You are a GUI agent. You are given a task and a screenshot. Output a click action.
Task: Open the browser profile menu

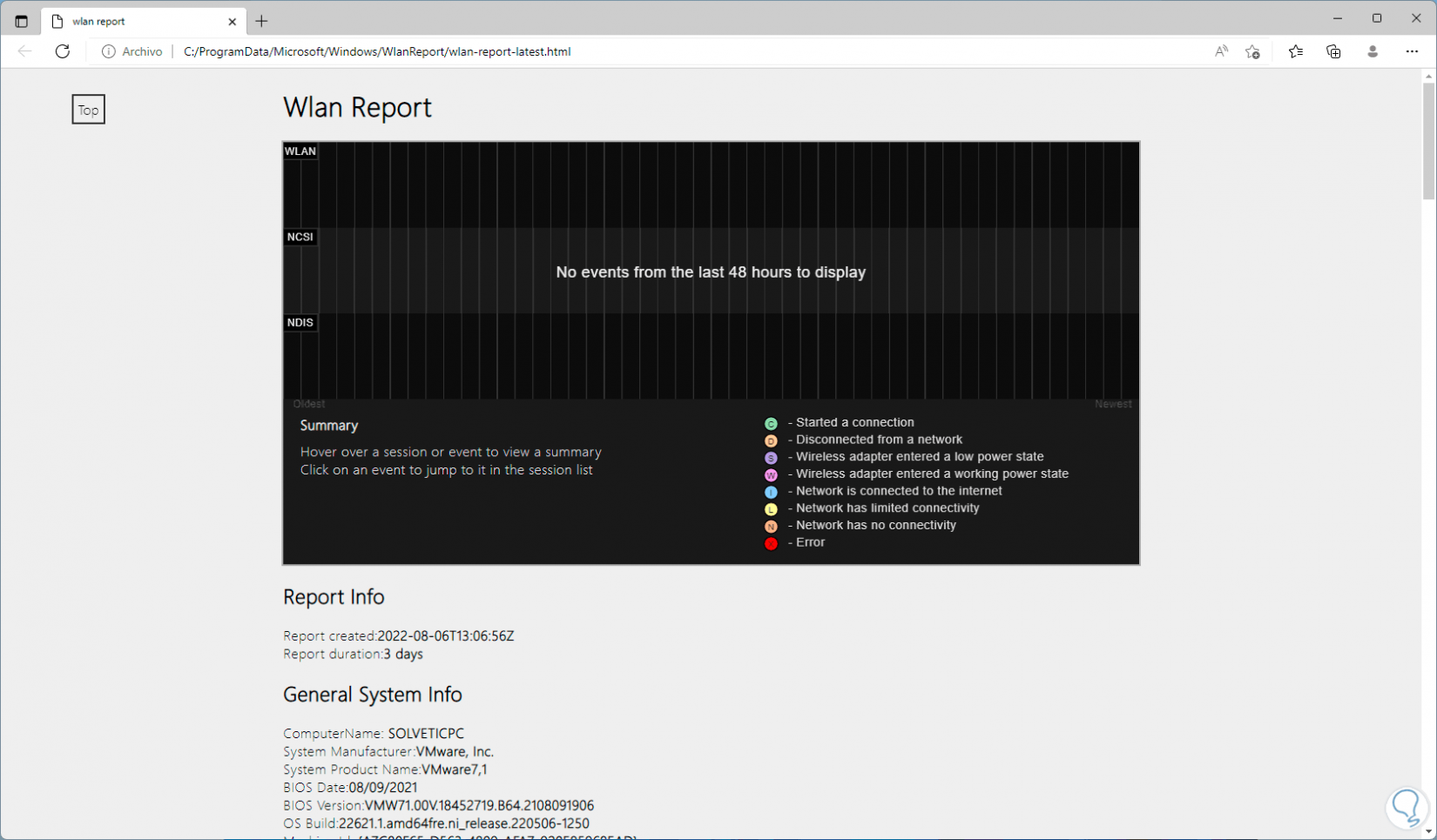[1373, 51]
